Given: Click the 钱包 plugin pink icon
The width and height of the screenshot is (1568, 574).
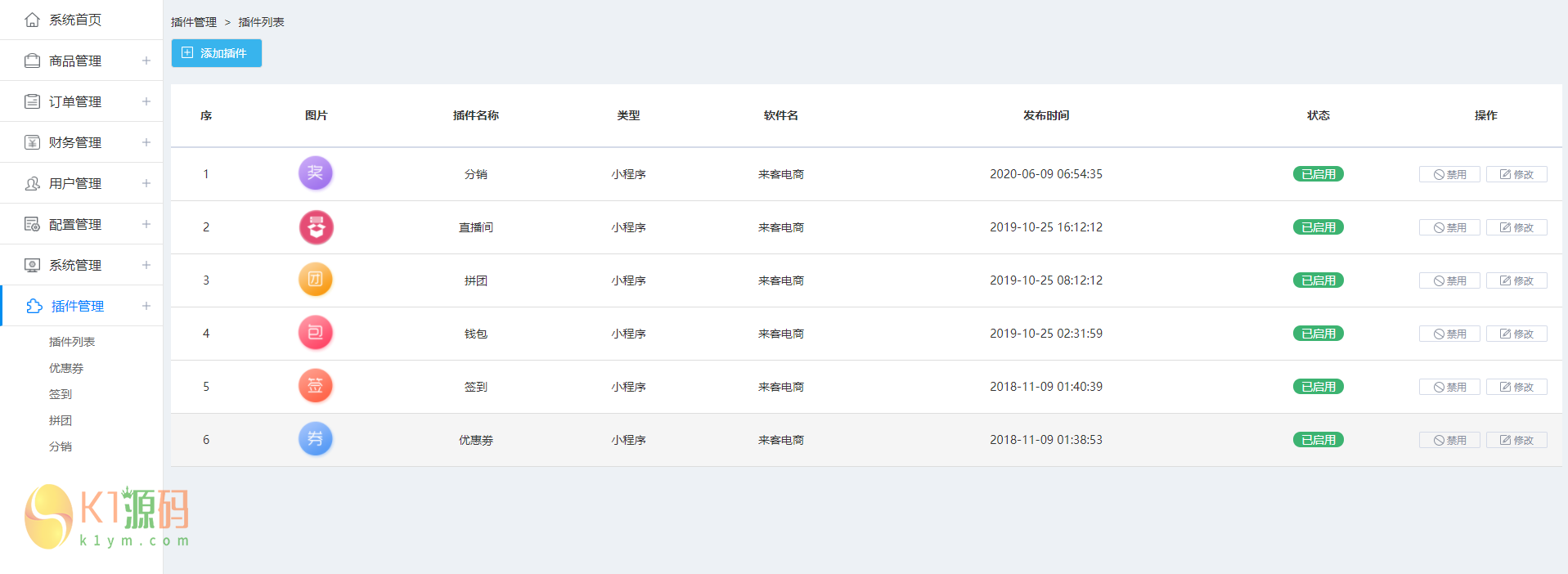Looking at the screenshot, I should click(316, 333).
